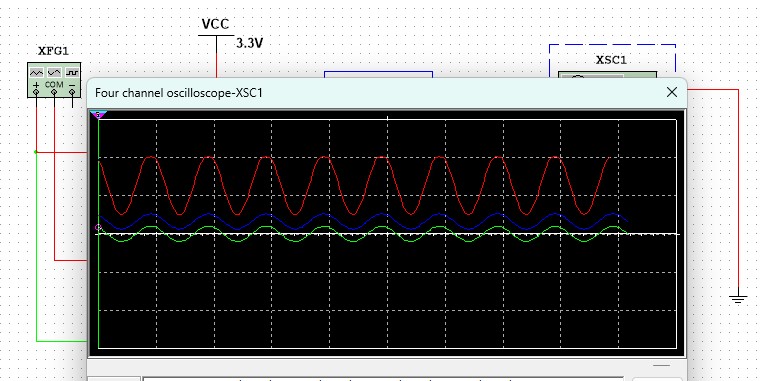Click the triangle waveform icon on XFG1
The height and width of the screenshot is (381, 761).
(36, 72)
